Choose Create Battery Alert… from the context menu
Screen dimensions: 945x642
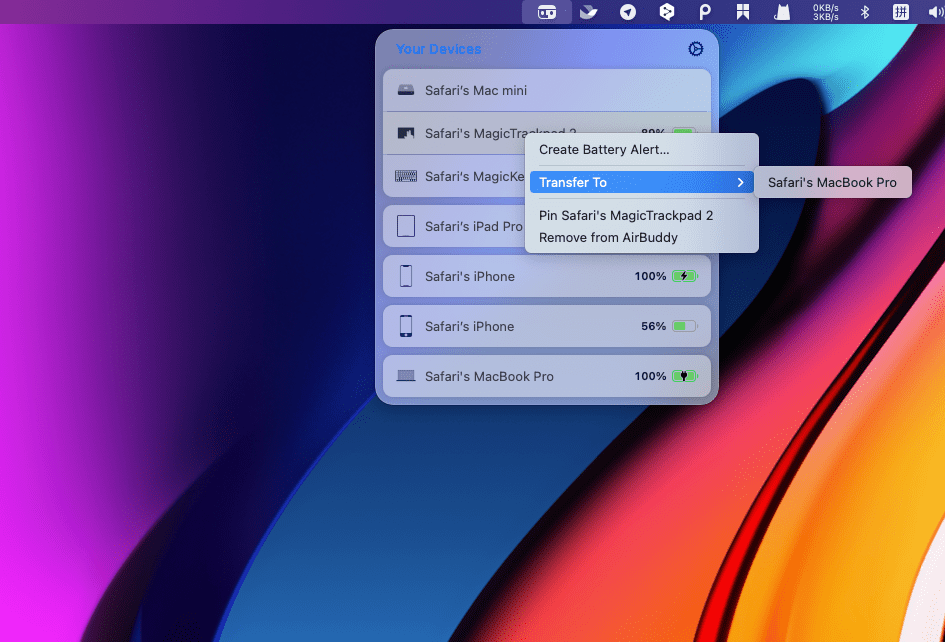click(604, 150)
